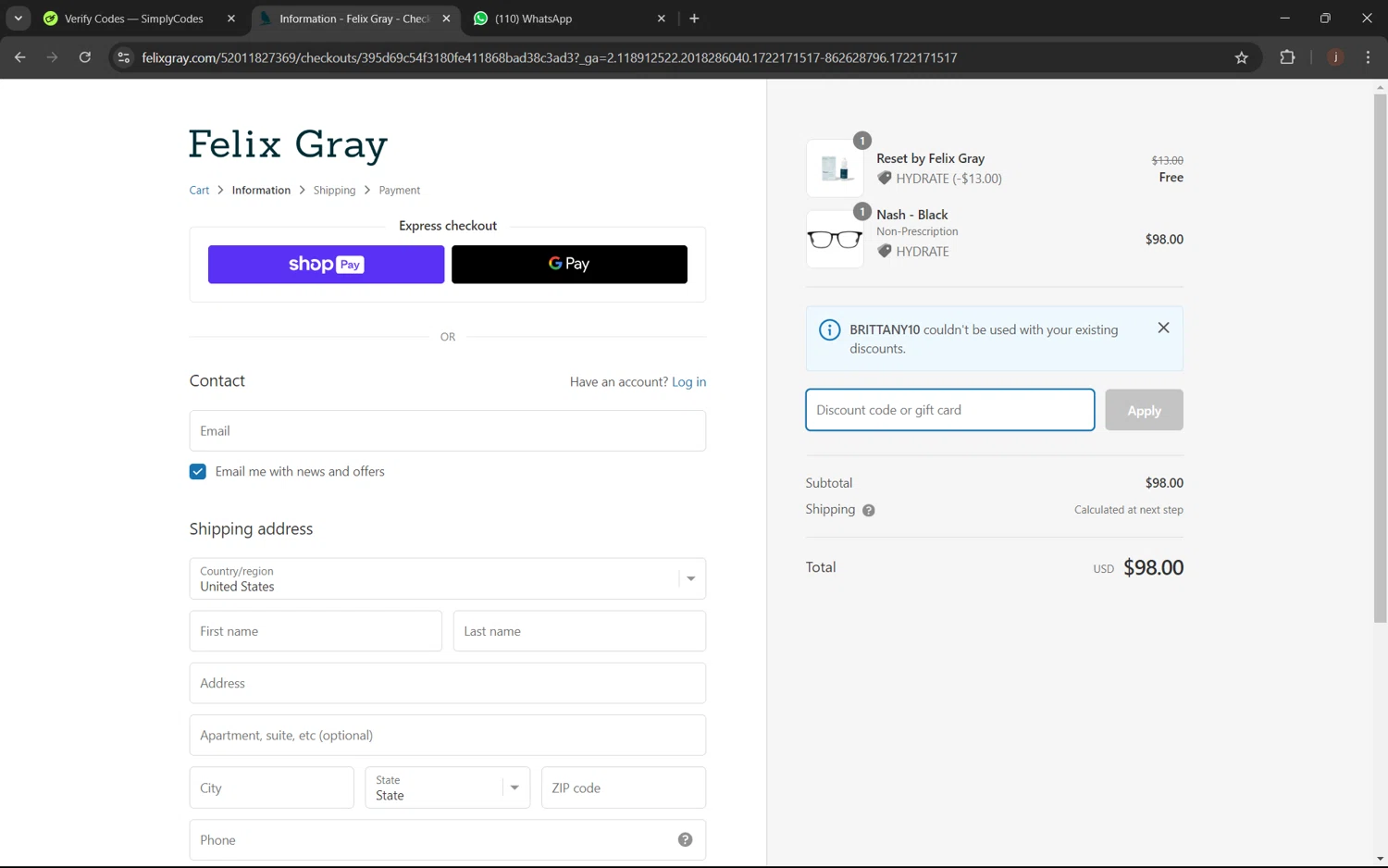The image size is (1388, 868).
Task: Minimize the browser window
Action: [1284, 19]
